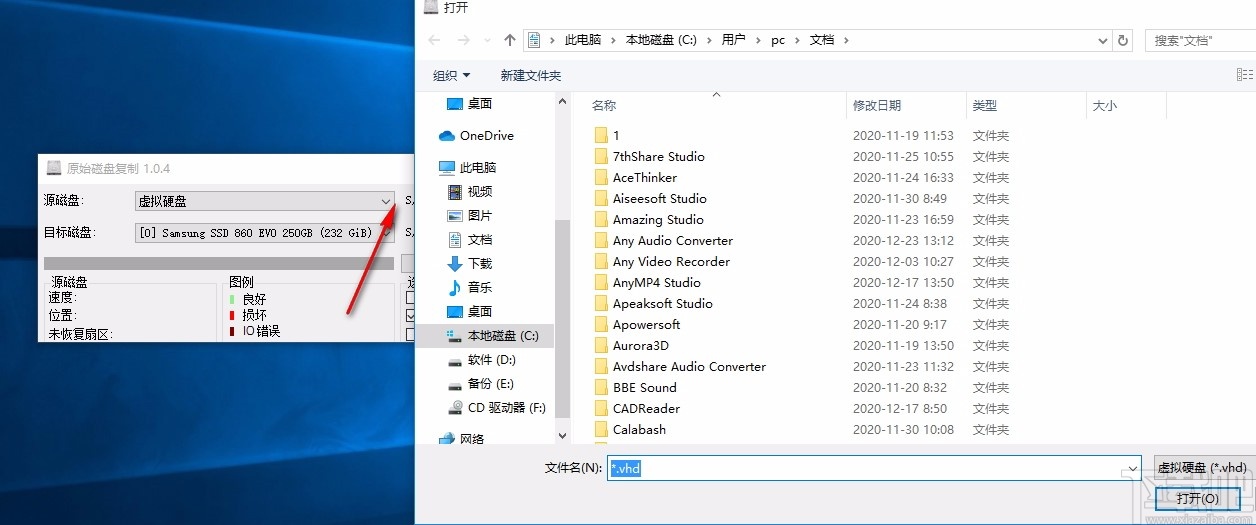
Task: Select the Any Audio Converter folder
Action: point(663,240)
